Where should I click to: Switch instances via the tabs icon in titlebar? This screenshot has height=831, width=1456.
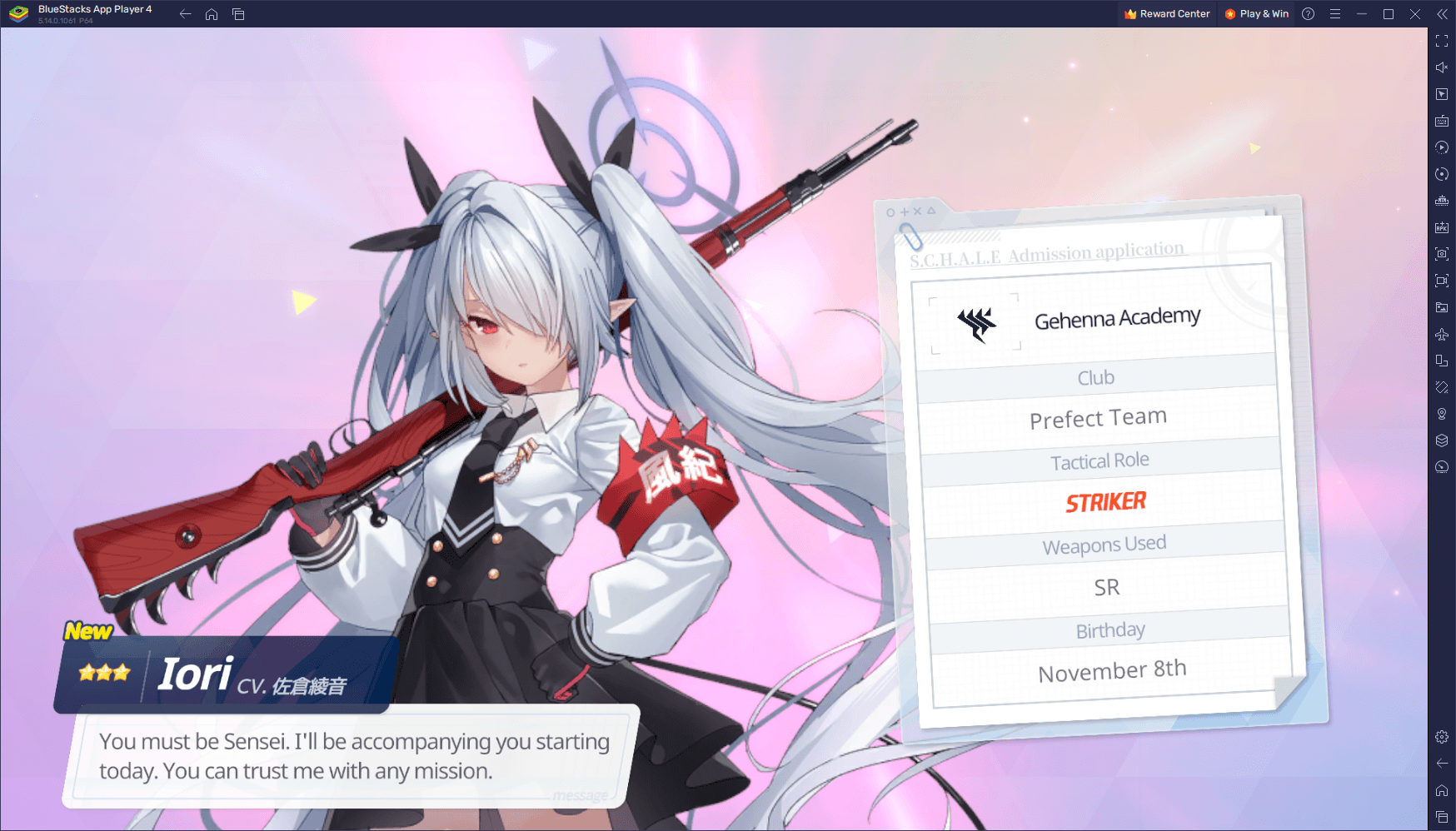click(239, 13)
